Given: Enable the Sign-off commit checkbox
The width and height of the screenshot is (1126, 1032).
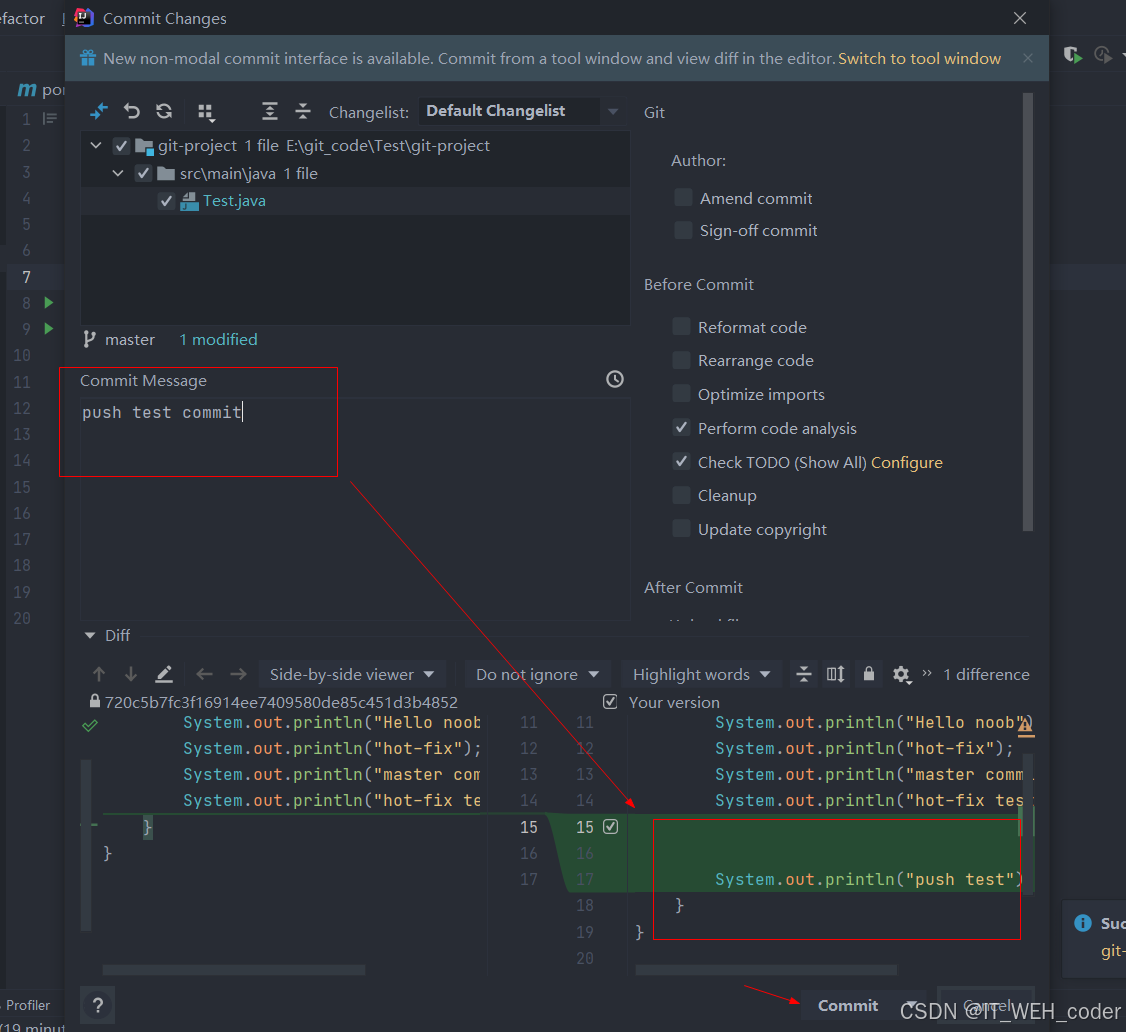Looking at the screenshot, I should [x=683, y=230].
